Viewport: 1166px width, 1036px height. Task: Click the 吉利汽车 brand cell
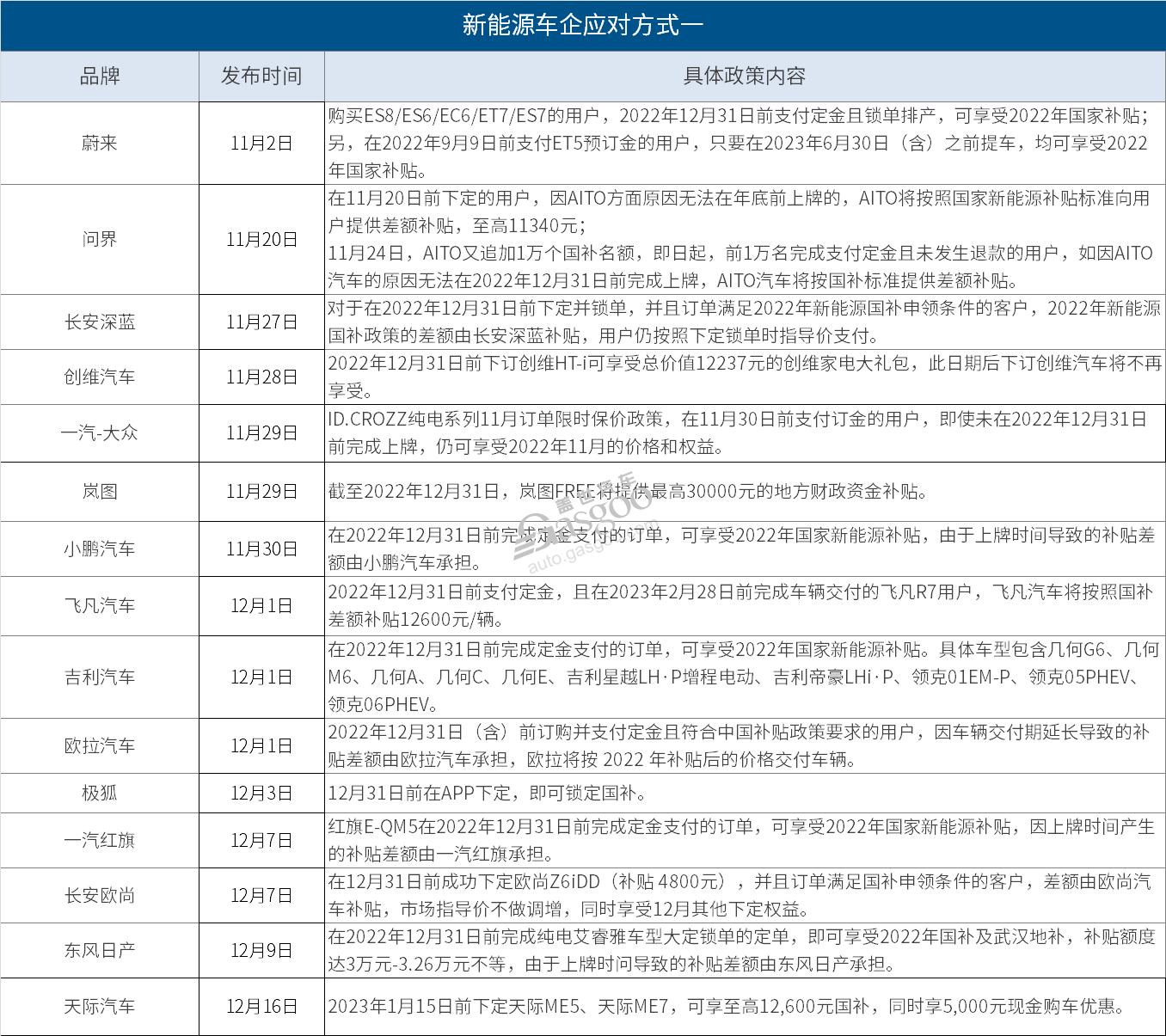pyautogui.click(x=99, y=677)
